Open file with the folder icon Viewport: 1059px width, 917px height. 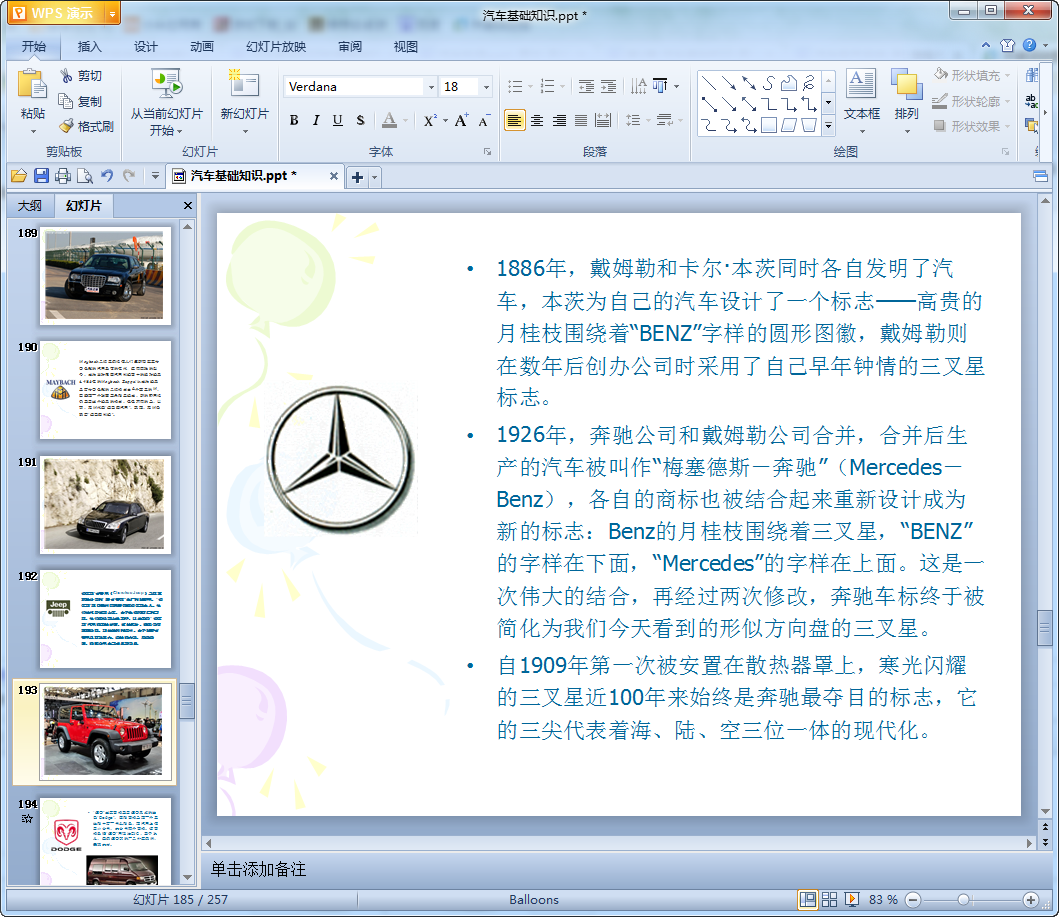click(x=19, y=176)
